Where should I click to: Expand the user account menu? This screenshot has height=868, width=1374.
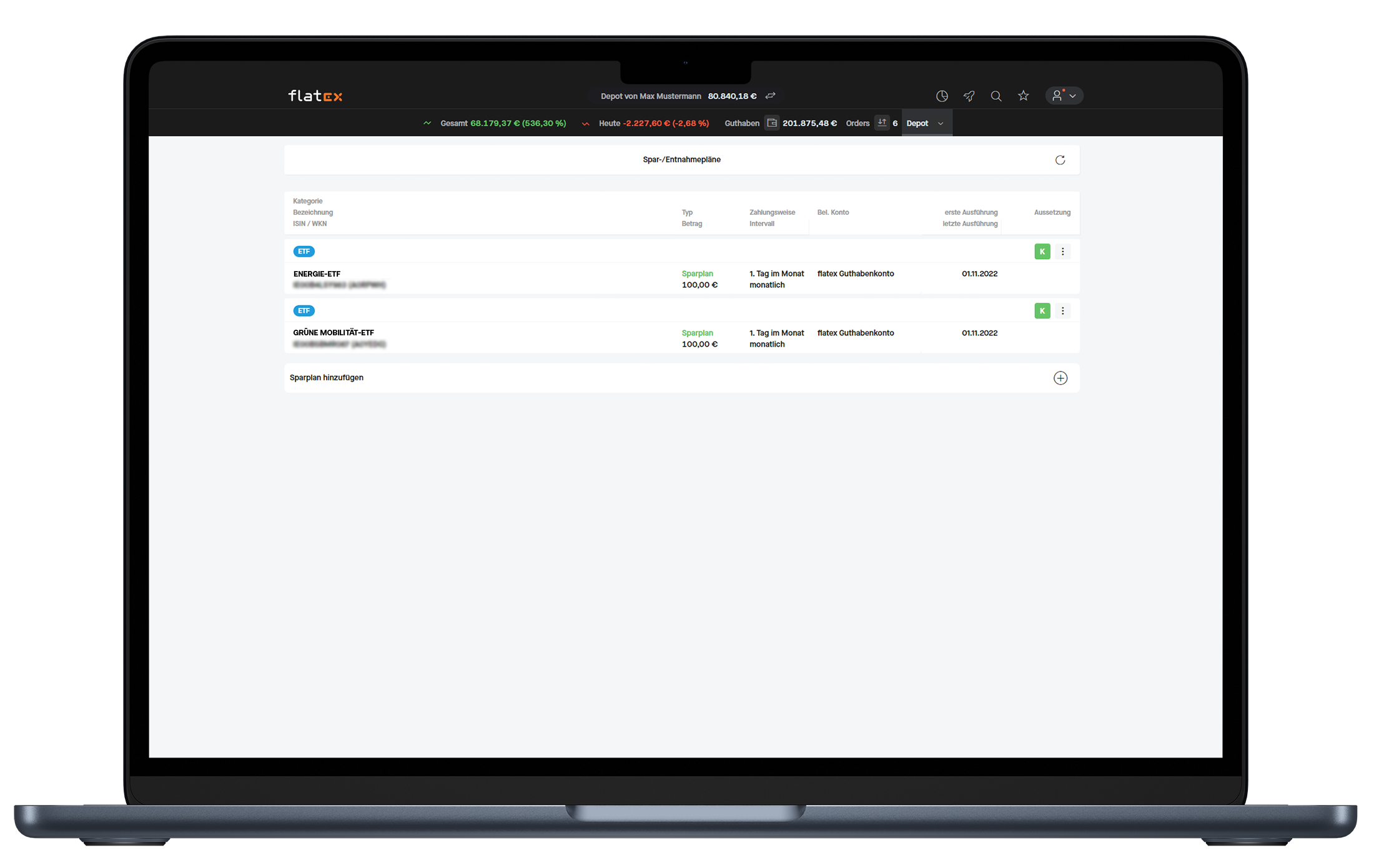(1064, 96)
